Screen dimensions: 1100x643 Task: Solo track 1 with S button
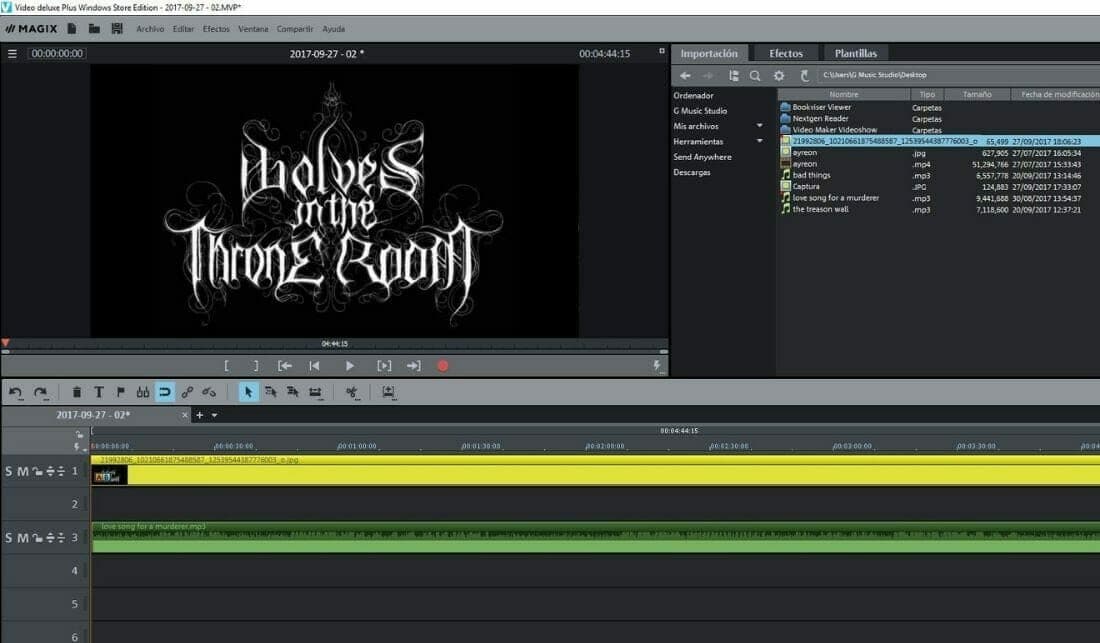(x=8, y=471)
